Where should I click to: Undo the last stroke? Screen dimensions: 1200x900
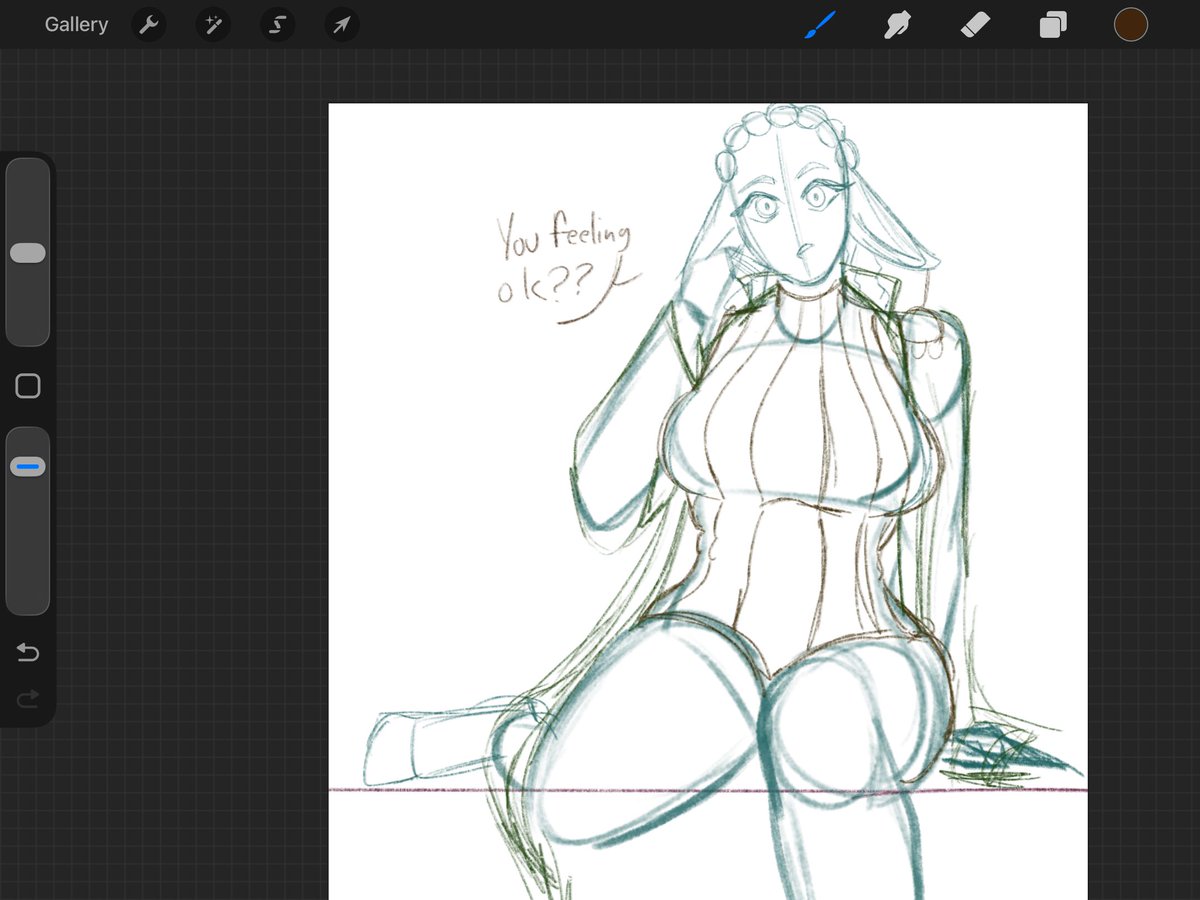(28, 653)
